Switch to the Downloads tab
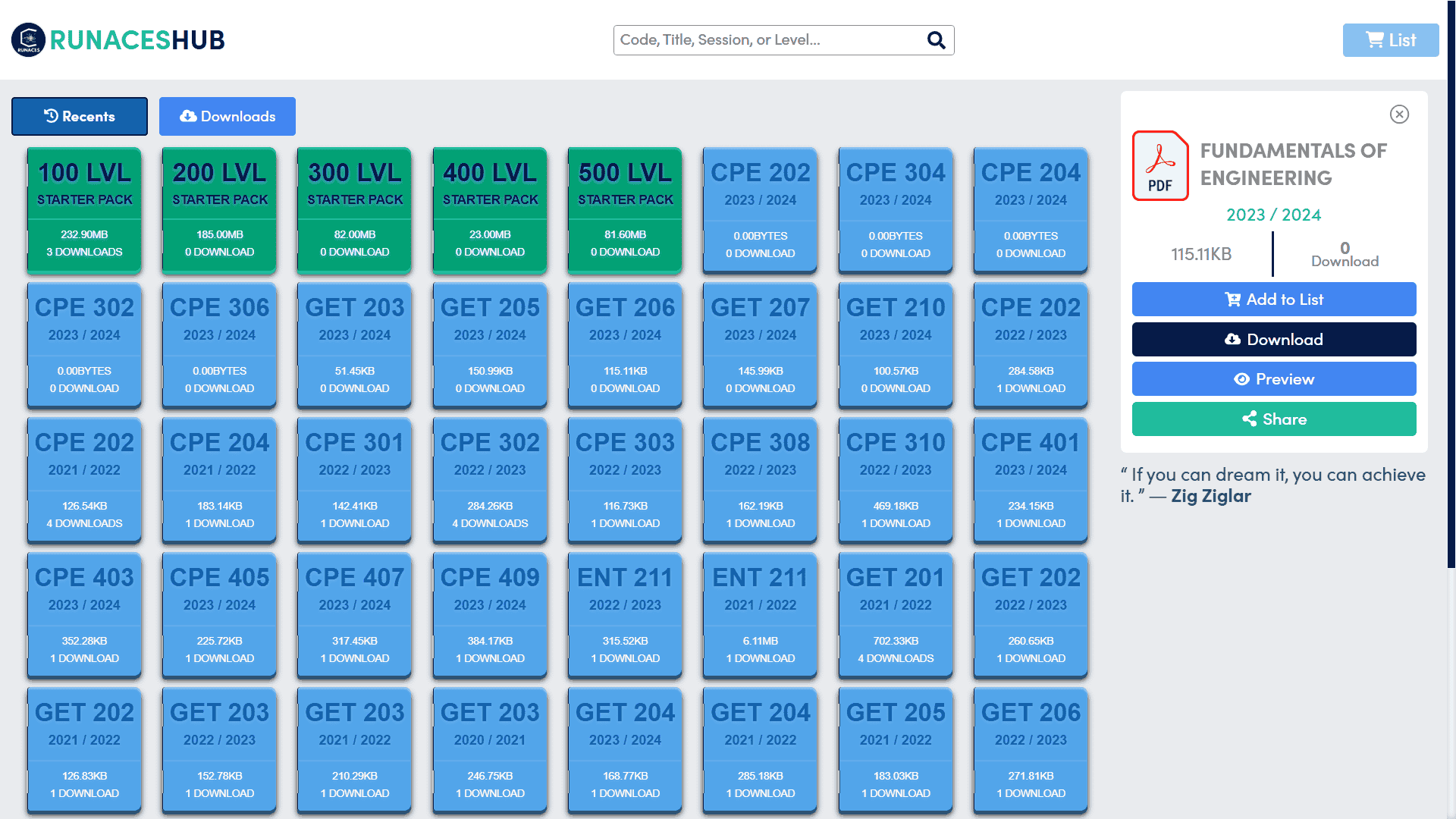Viewport: 1456px width, 819px height. (227, 116)
